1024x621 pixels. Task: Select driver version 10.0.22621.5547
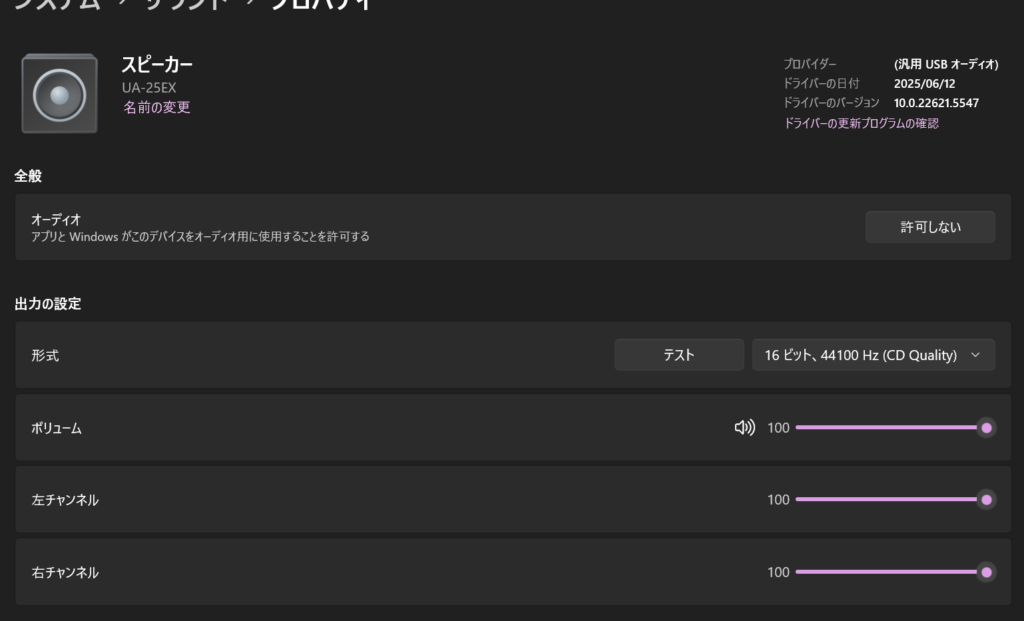coord(936,103)
